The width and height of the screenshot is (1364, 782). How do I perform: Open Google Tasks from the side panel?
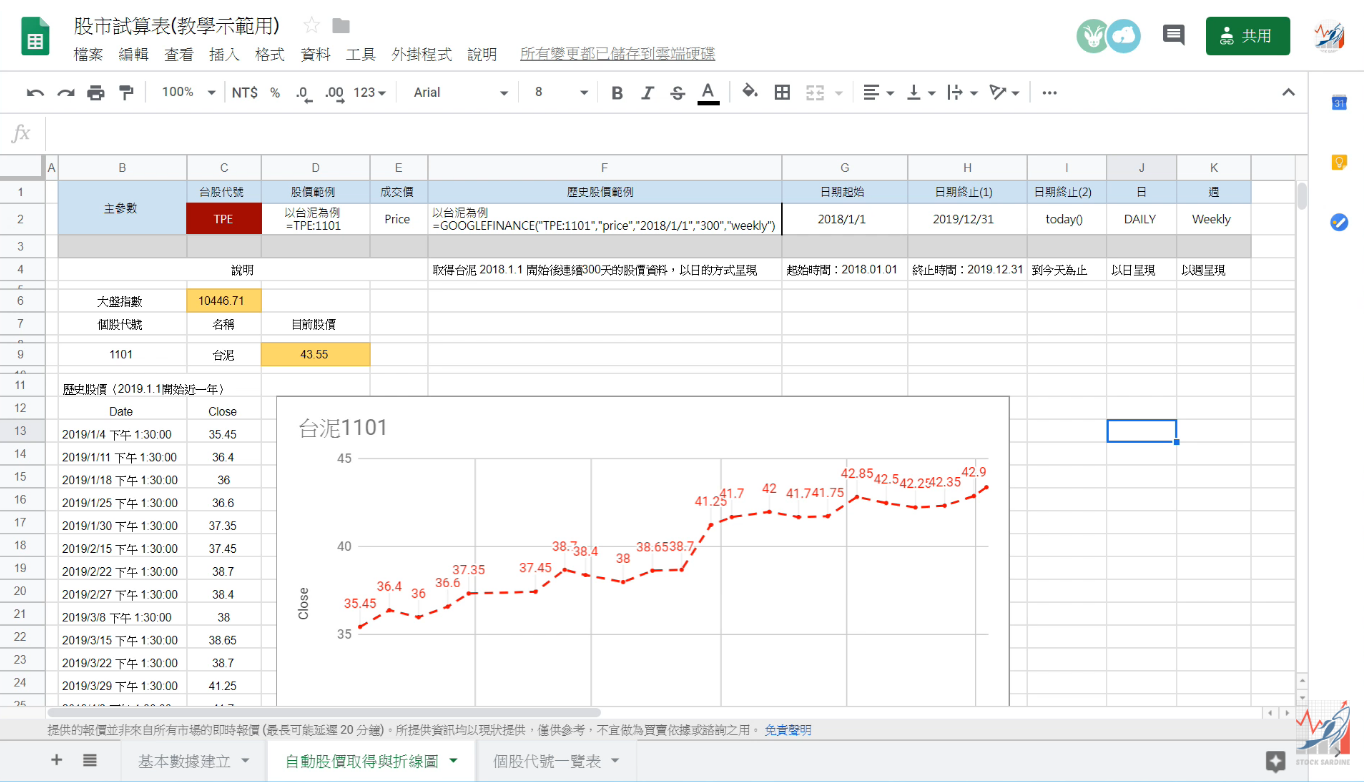click(x=1341, y=224)
